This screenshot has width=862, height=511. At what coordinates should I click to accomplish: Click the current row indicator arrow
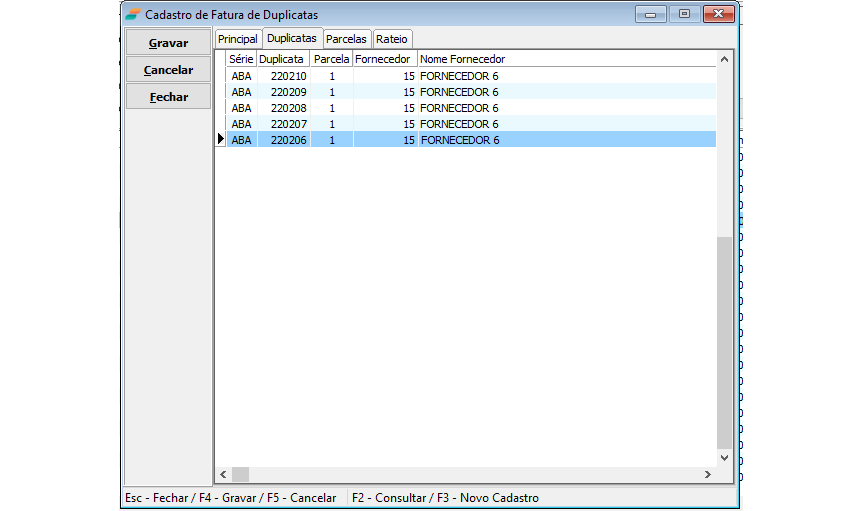point(221,140)
